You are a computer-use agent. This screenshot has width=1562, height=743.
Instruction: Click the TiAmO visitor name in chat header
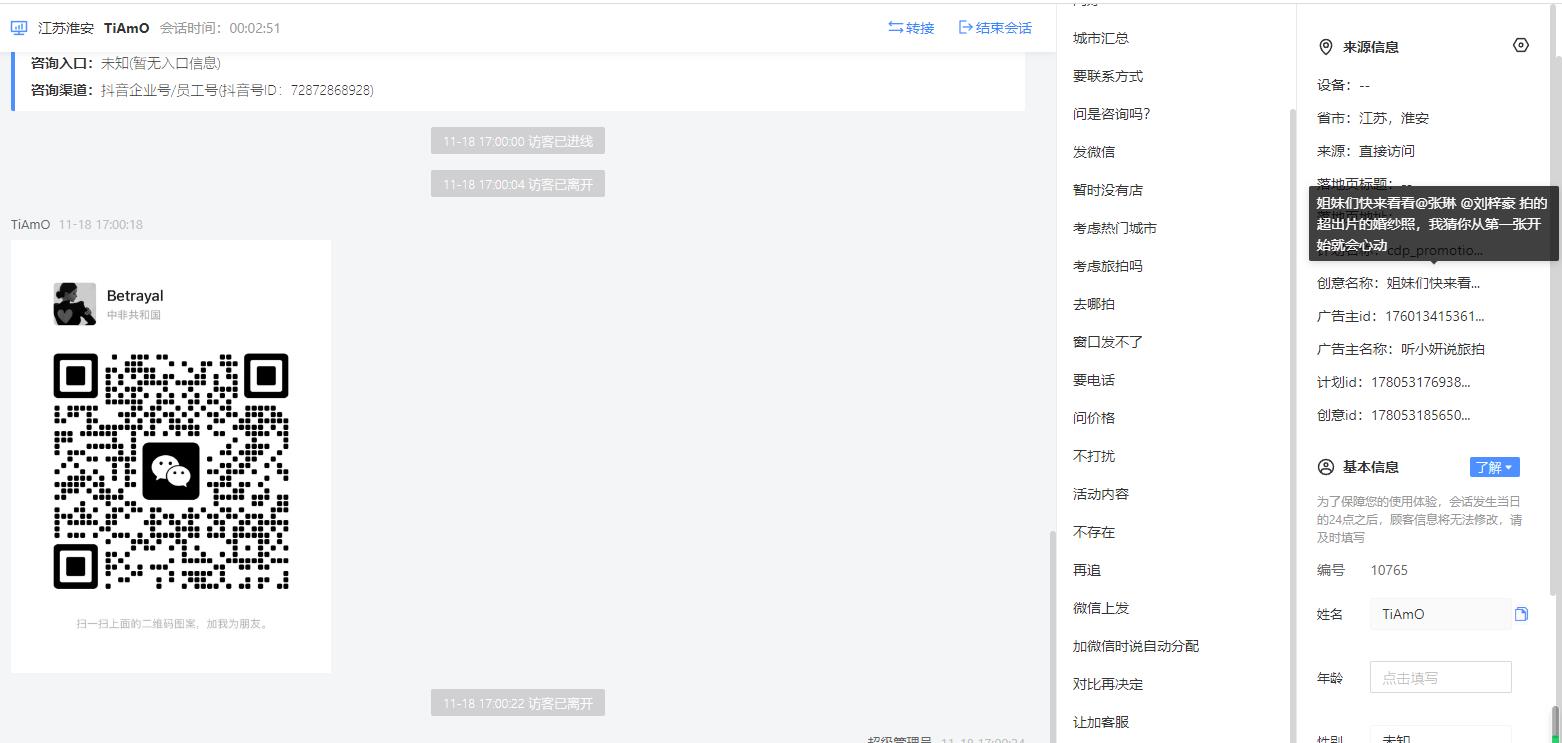[x=126, y=28]
